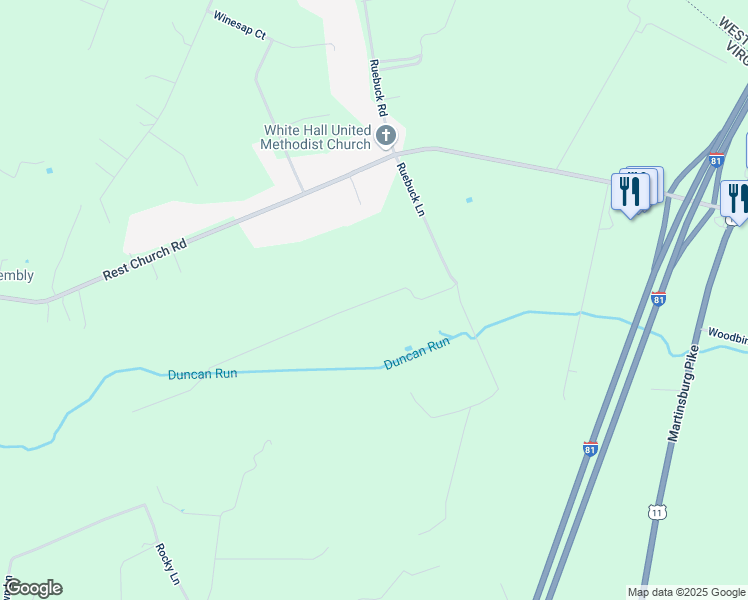Click the Map data ©2025 Google text
This screenshot has width=748, height=600.
click(x=686, y=592)
